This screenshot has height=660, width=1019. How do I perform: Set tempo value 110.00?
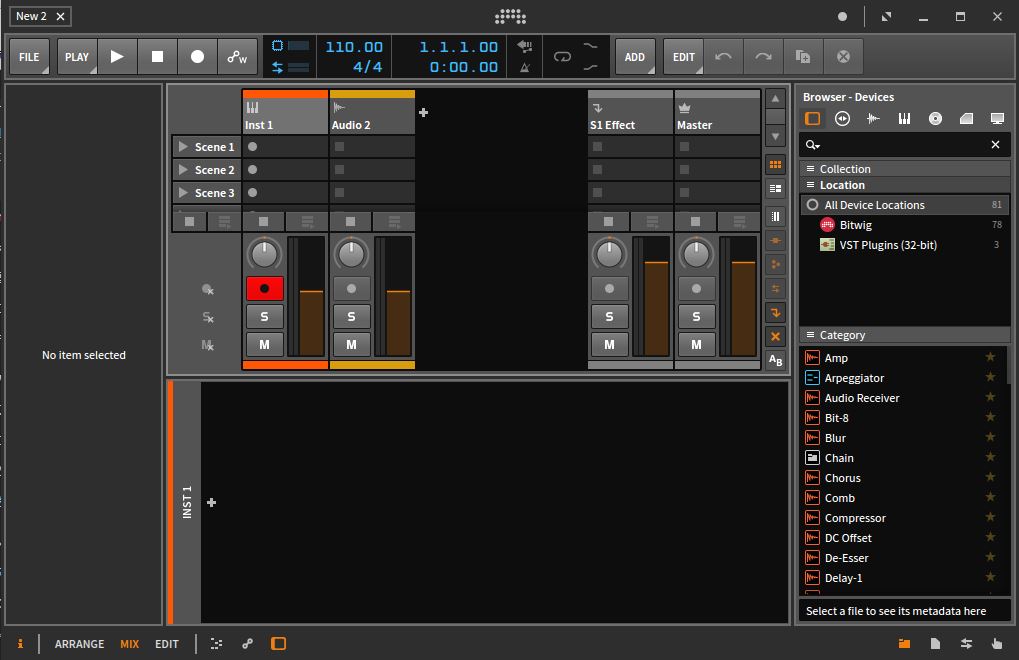tap(354, 47)
